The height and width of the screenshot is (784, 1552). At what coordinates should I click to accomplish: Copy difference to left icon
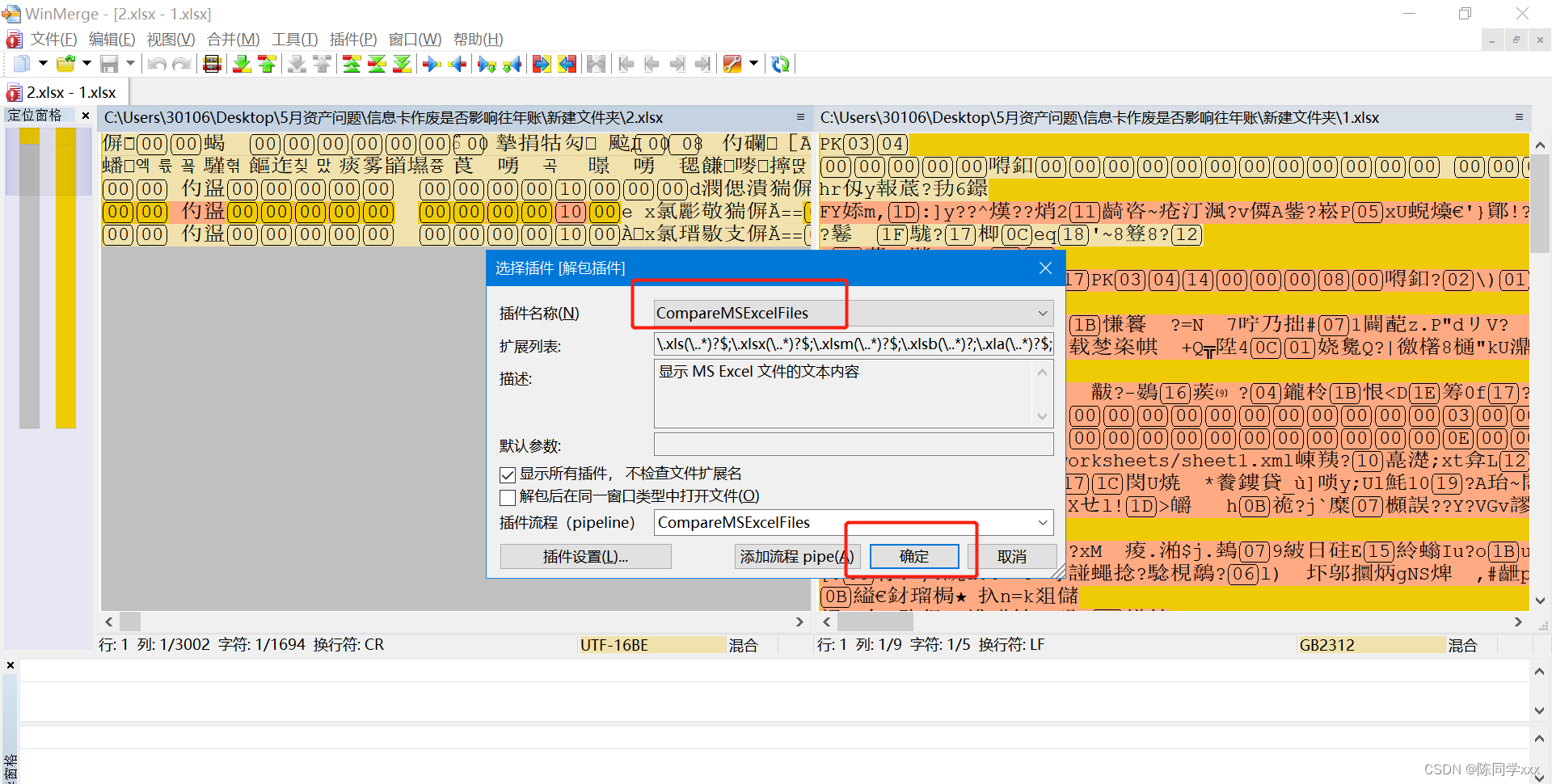pyautogui.click(x=458, y=64)
